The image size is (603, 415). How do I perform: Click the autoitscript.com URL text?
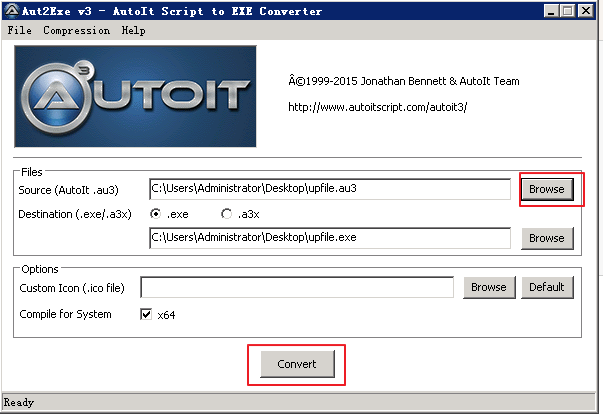point(378,107)
